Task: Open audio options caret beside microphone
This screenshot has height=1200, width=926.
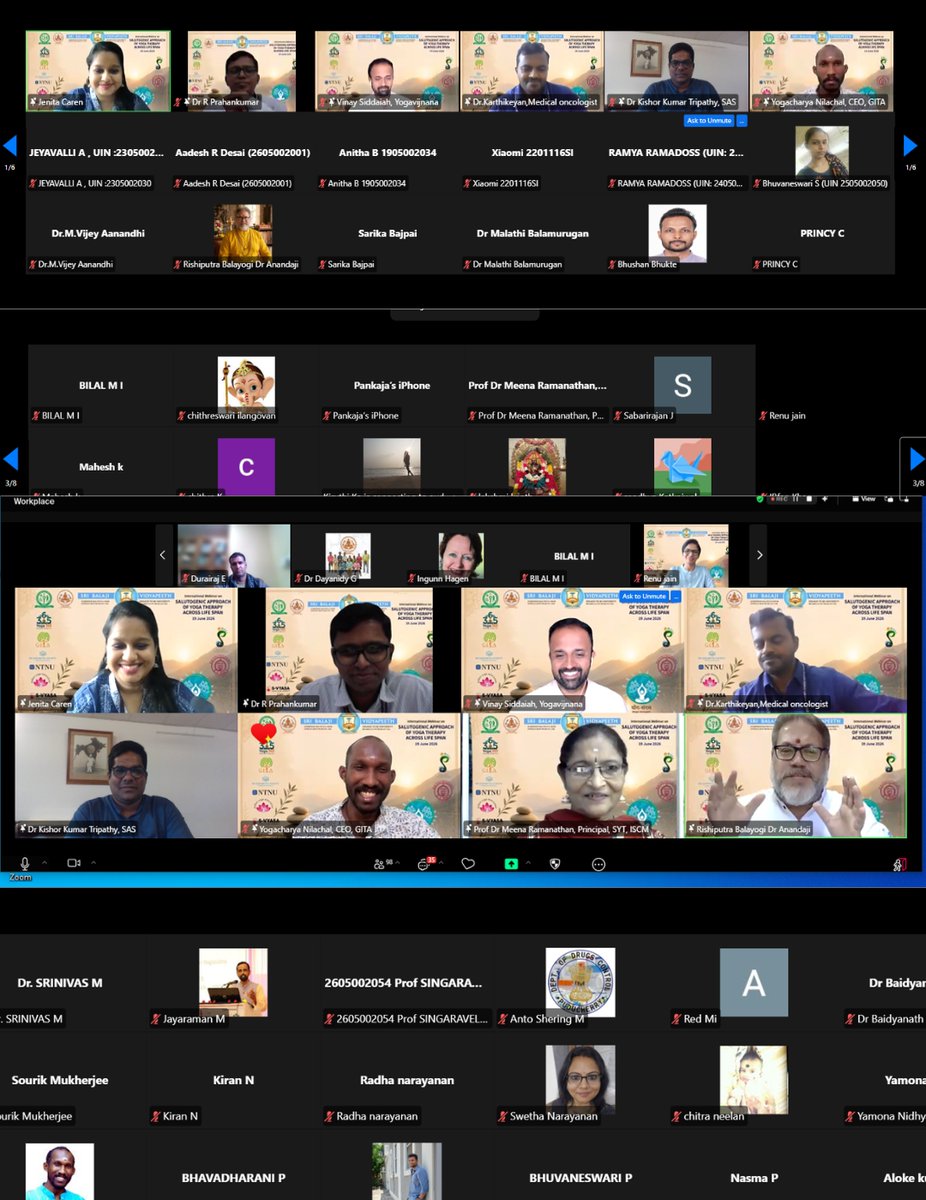Action: click(x=44, y=862)
